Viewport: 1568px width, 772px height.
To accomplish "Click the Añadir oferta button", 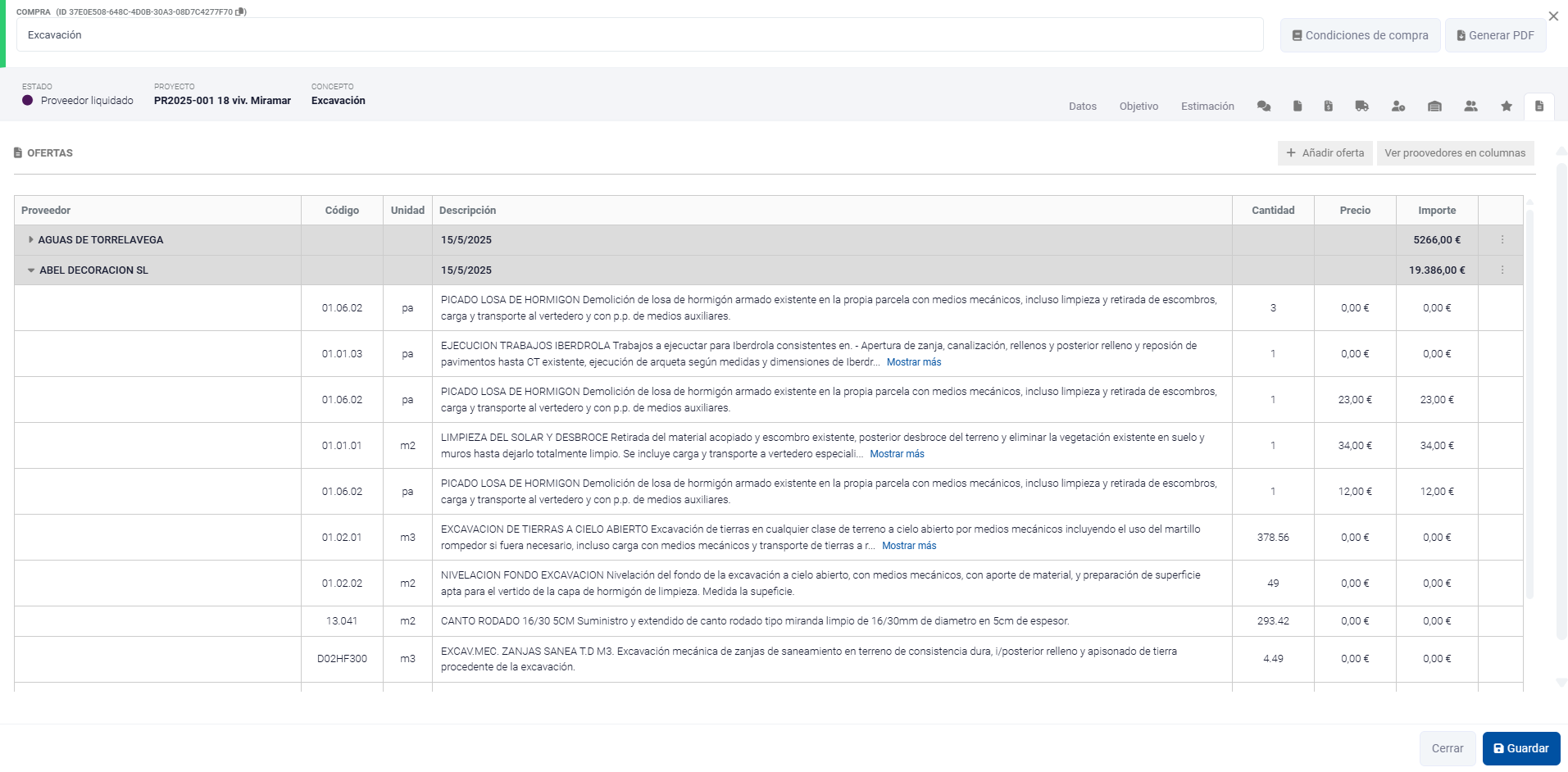I will (1325, 153).
